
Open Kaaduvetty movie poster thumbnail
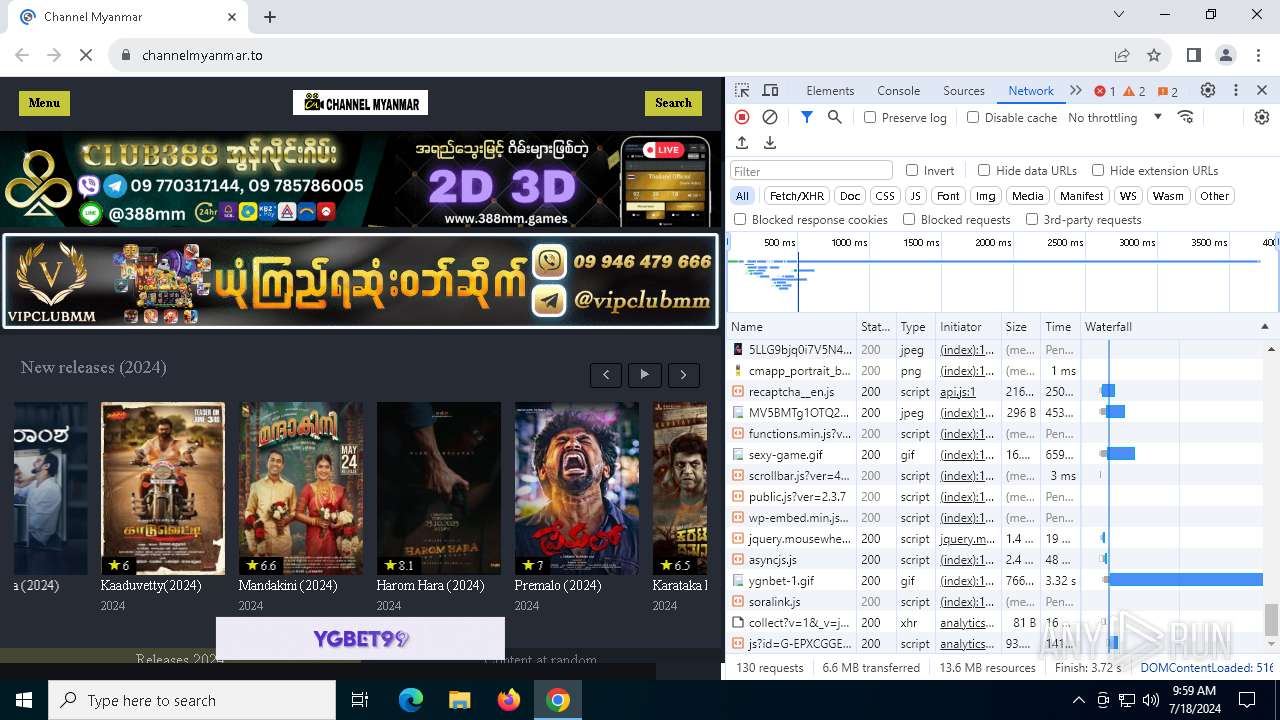[x=163, y=488]
